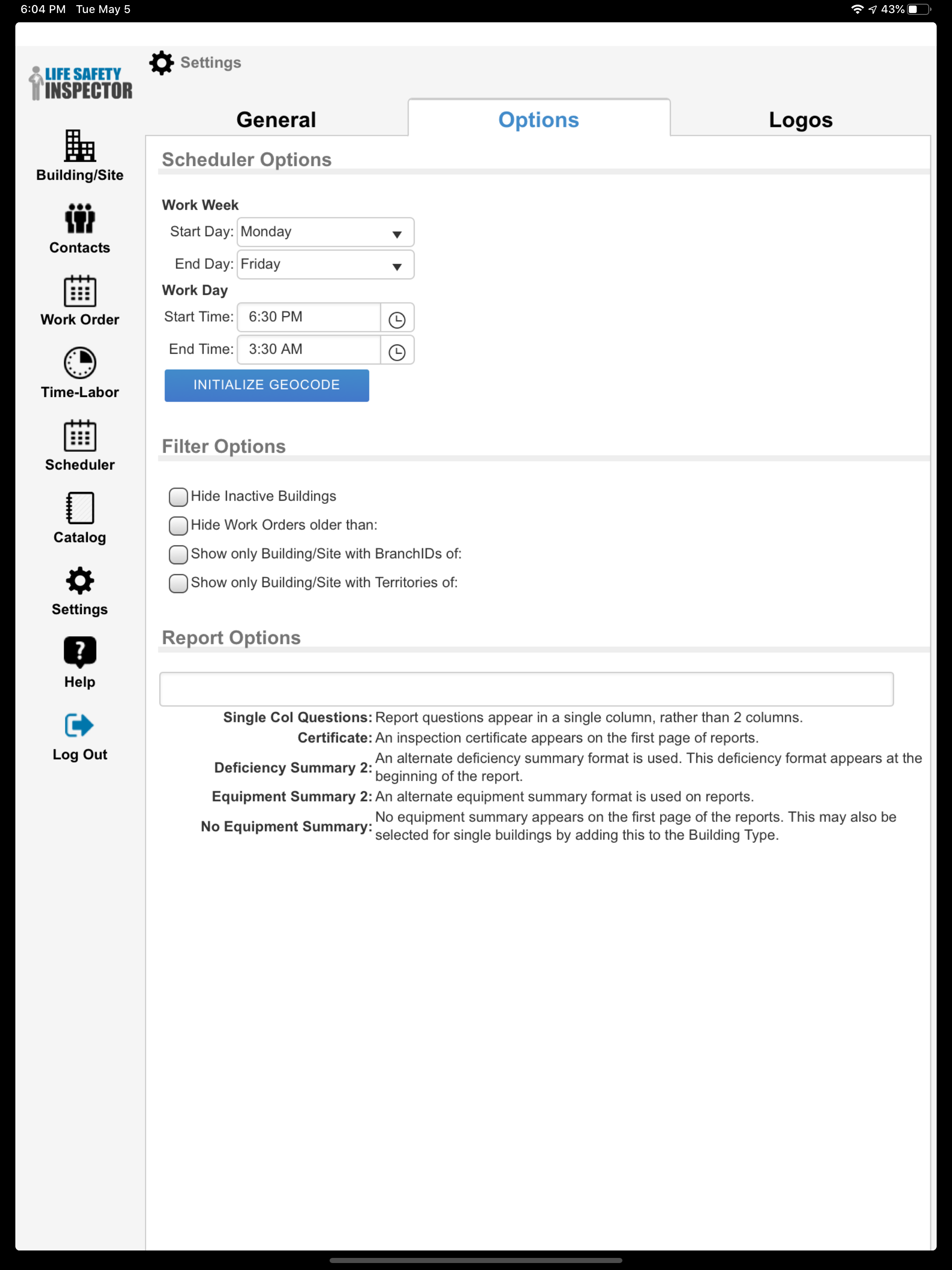Tap the Certificate label

pos(335,738)
